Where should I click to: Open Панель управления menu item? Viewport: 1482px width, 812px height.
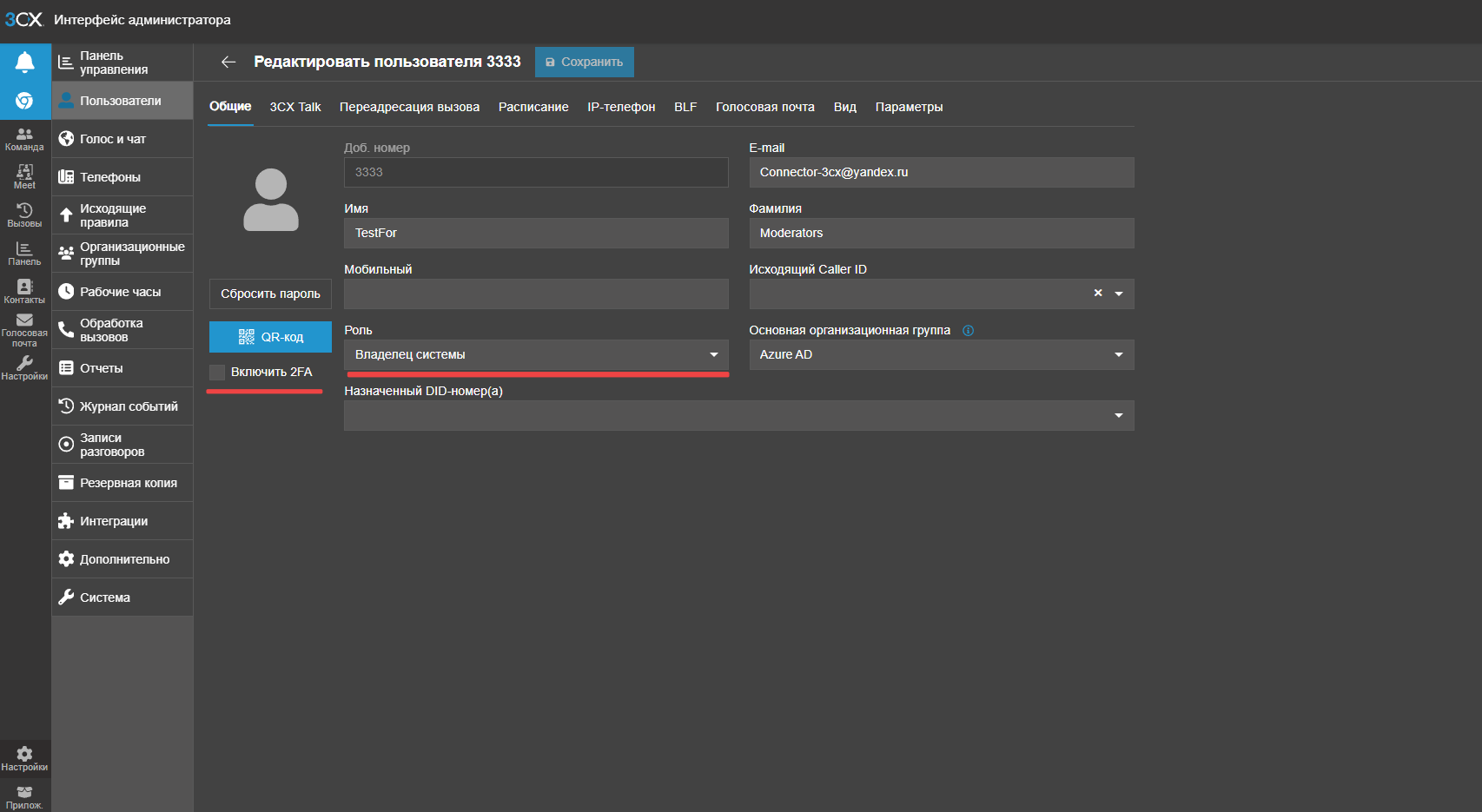tap(122, 63)
